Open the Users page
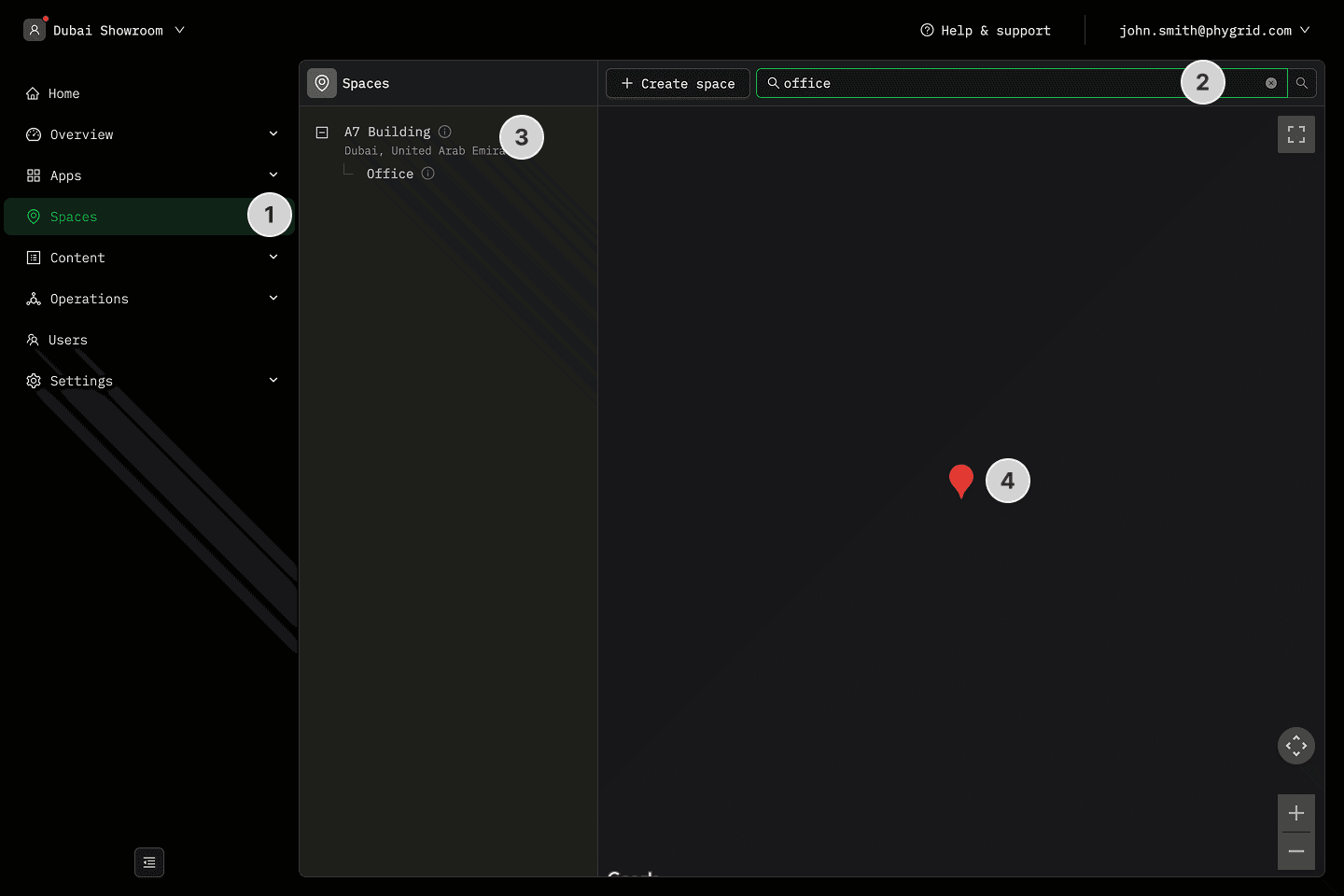This screenshot has height=896, width=1344. pos(67,340)
